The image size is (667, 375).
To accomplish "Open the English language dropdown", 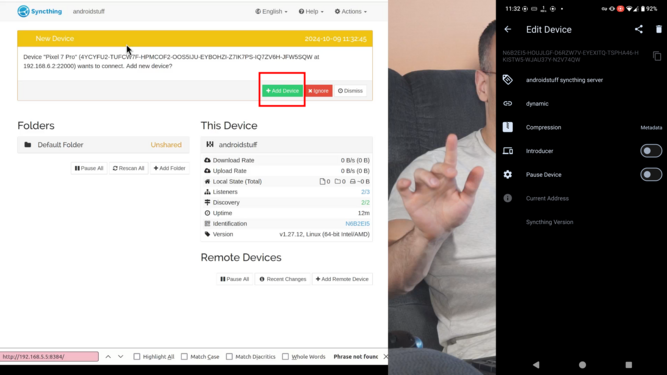I will pos(271,11).
